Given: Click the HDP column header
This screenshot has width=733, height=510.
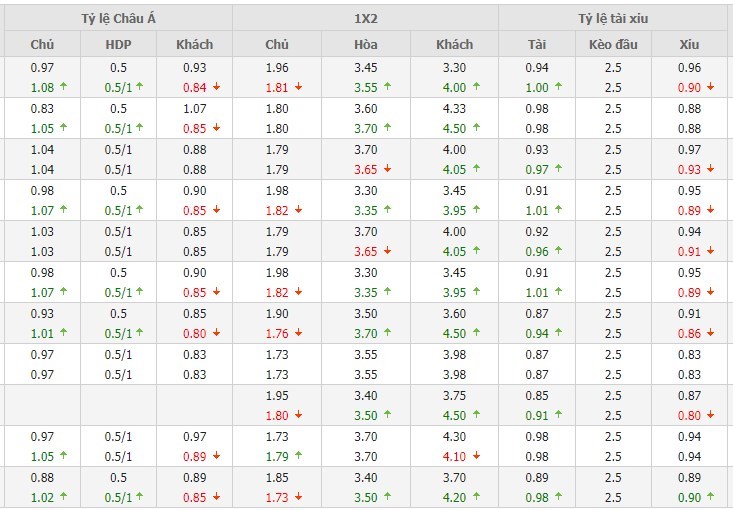Looking at the screenshot, I should pos(118,45).
